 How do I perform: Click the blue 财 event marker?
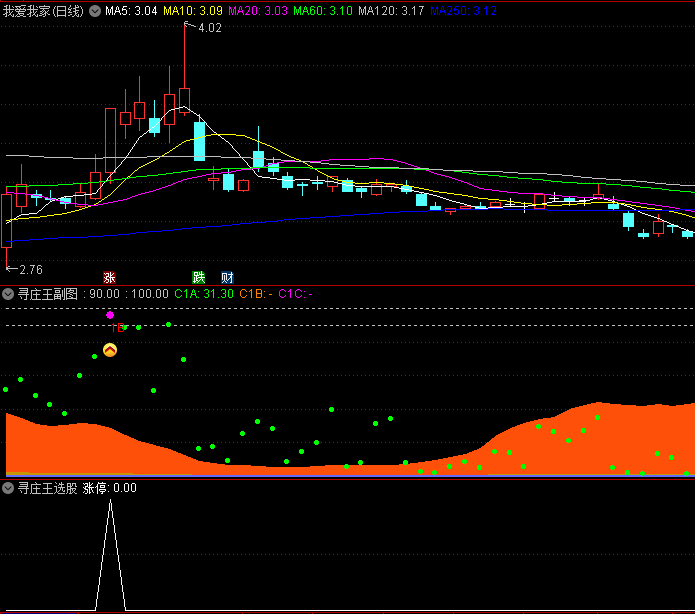pyautogui.click(x=227, y=277)
